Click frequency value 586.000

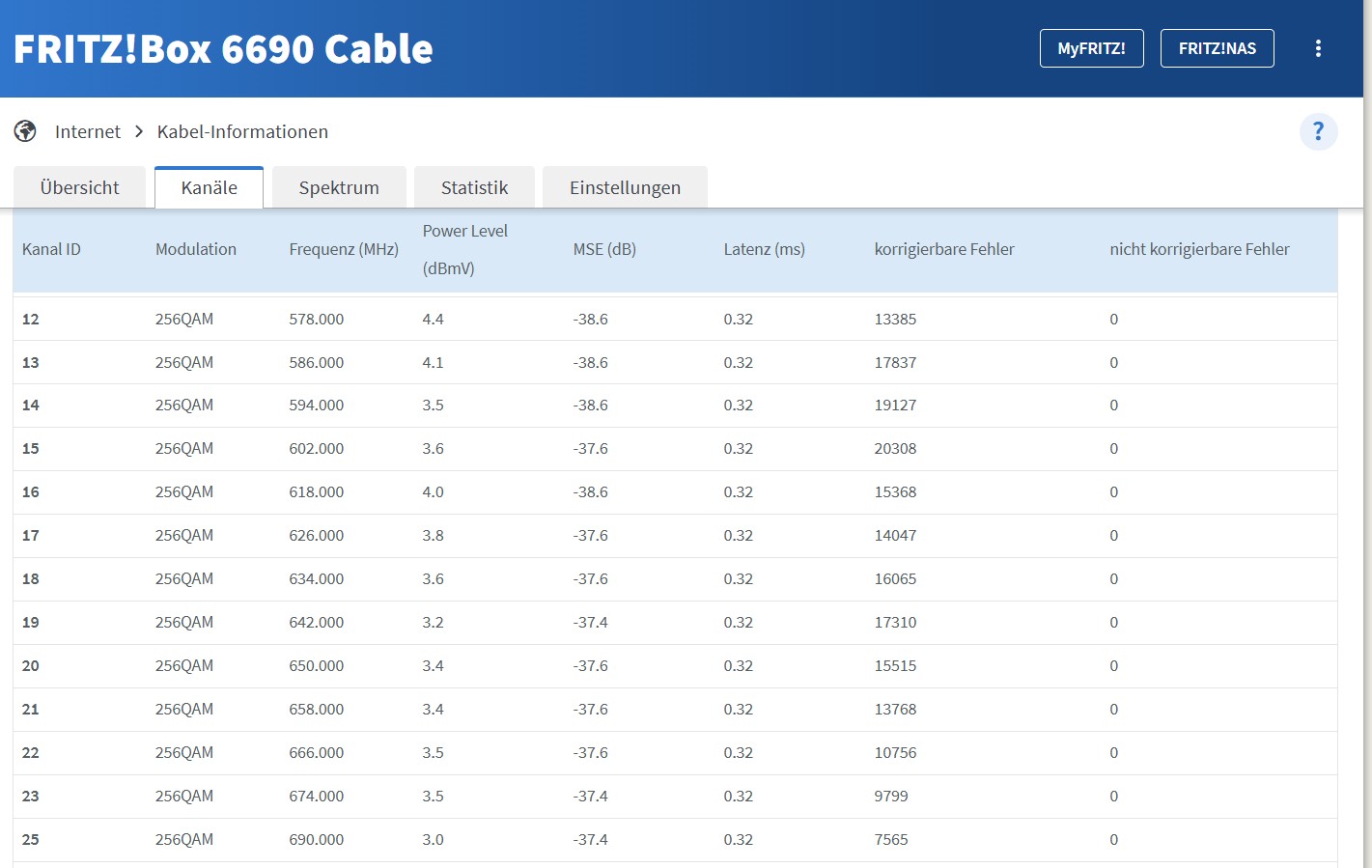pyautogui.click(x=316, y=362)
